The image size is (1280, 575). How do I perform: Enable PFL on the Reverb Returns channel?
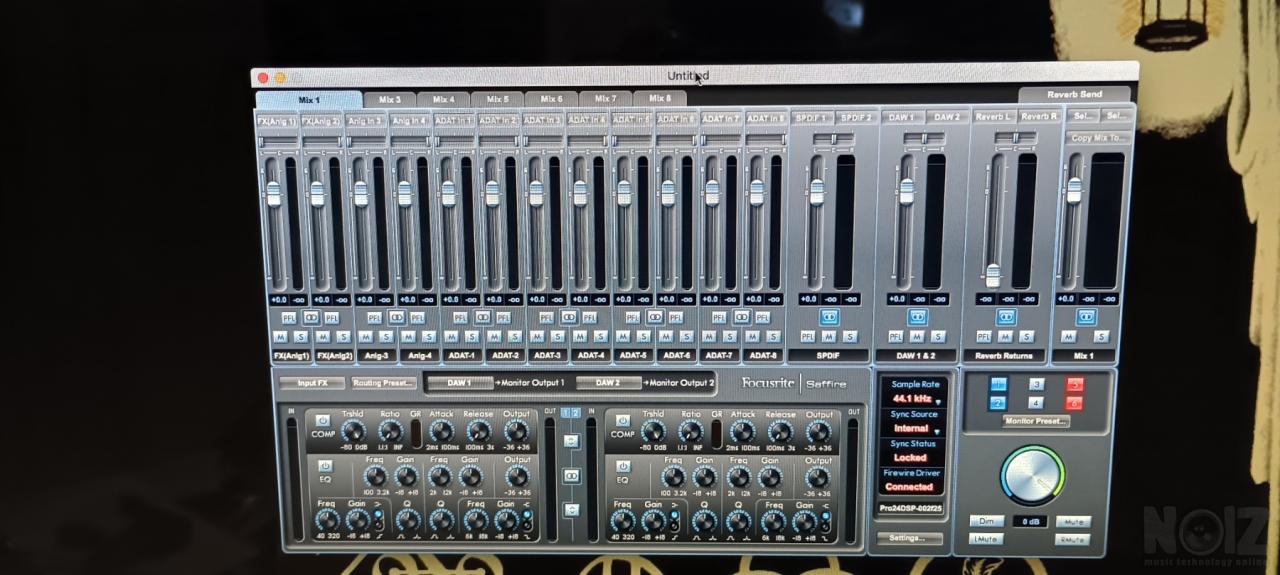click(983, 337)
